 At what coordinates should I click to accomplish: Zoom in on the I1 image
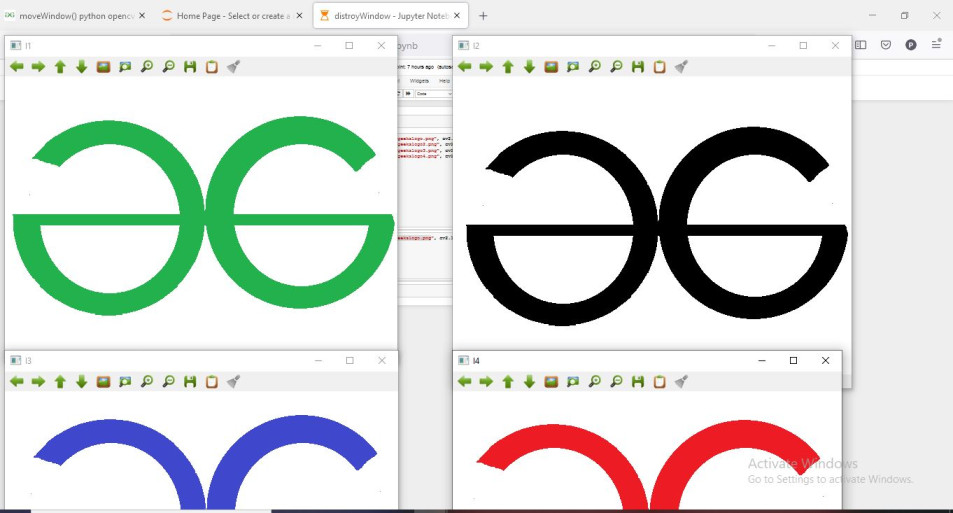146,67
